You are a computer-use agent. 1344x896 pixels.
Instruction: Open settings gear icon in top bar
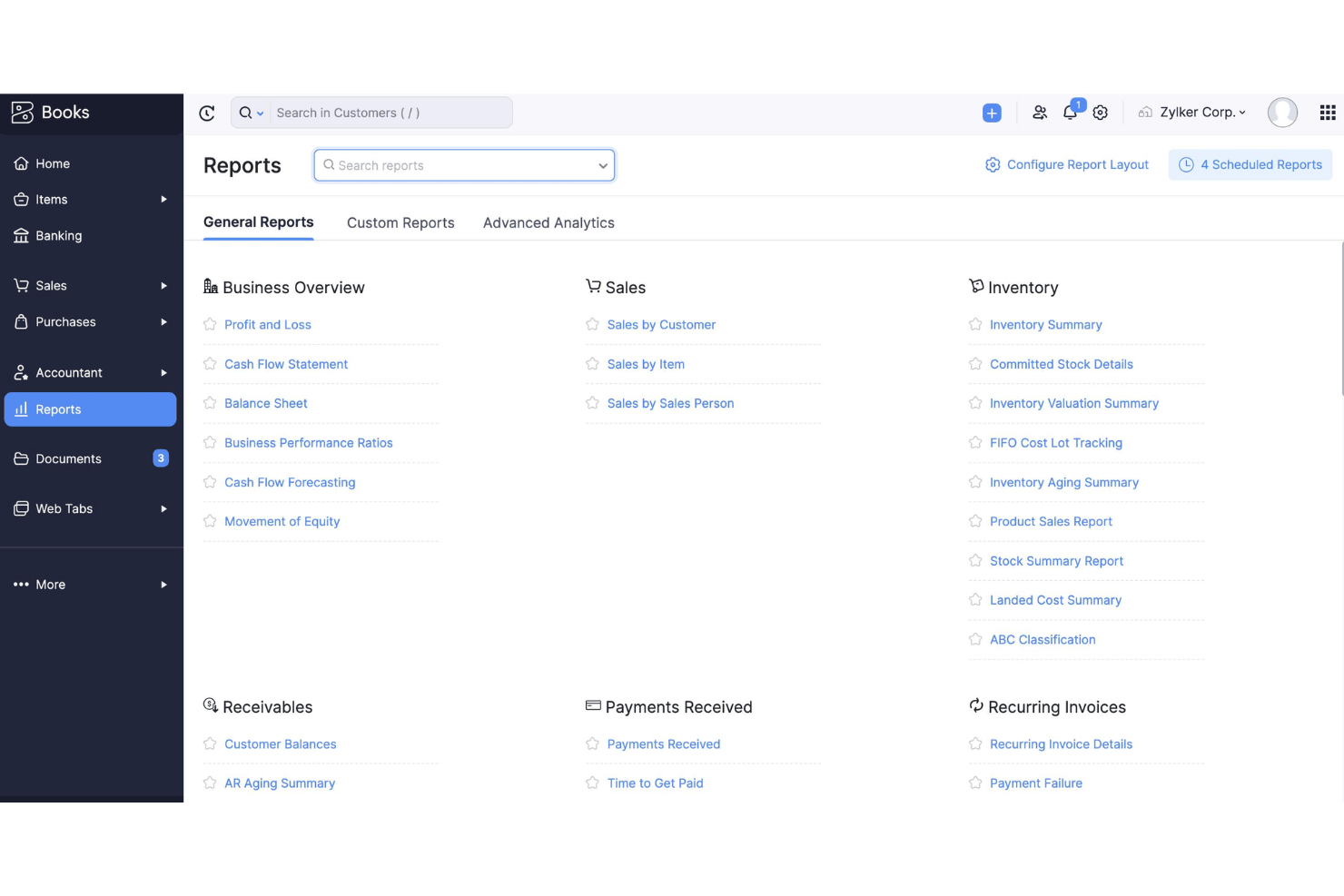(x=1101, y=113)
